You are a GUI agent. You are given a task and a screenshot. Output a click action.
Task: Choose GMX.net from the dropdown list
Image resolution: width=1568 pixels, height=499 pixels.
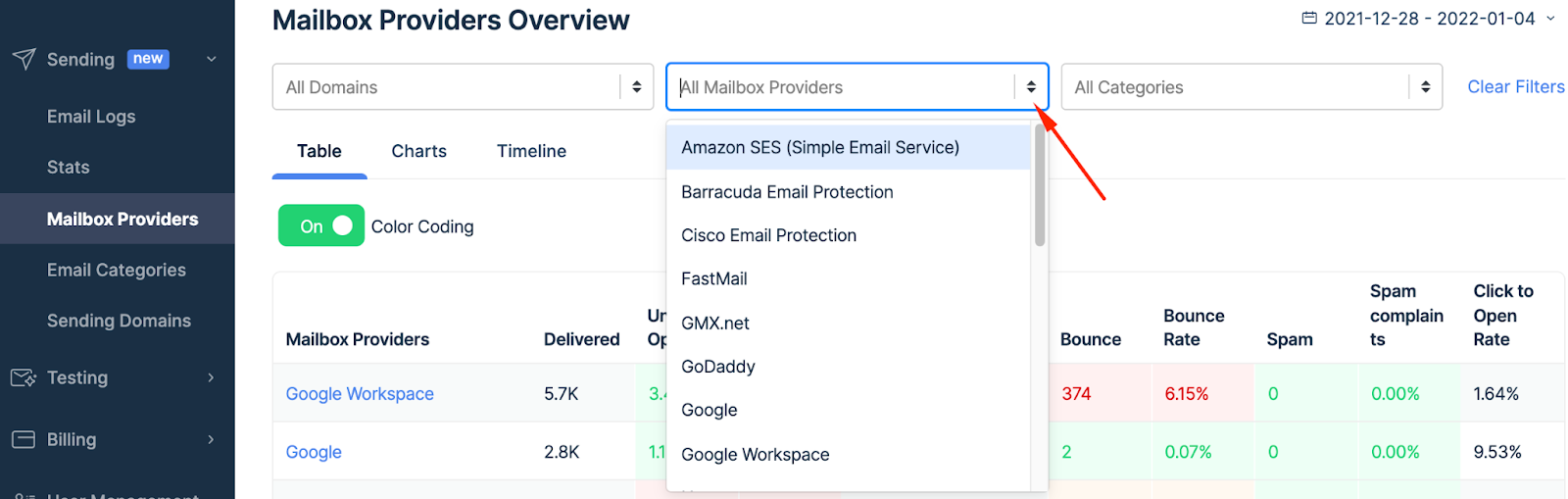849,323
